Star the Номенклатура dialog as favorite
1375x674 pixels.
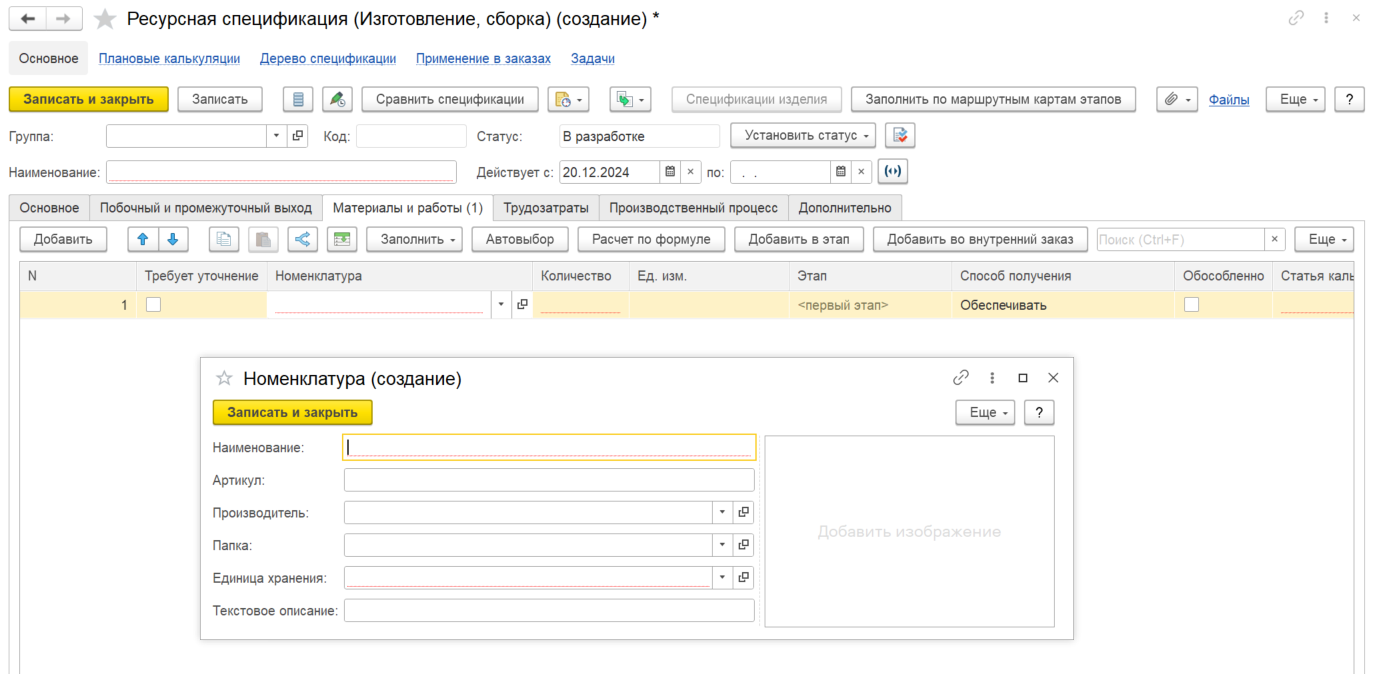(x=224, y=378)
